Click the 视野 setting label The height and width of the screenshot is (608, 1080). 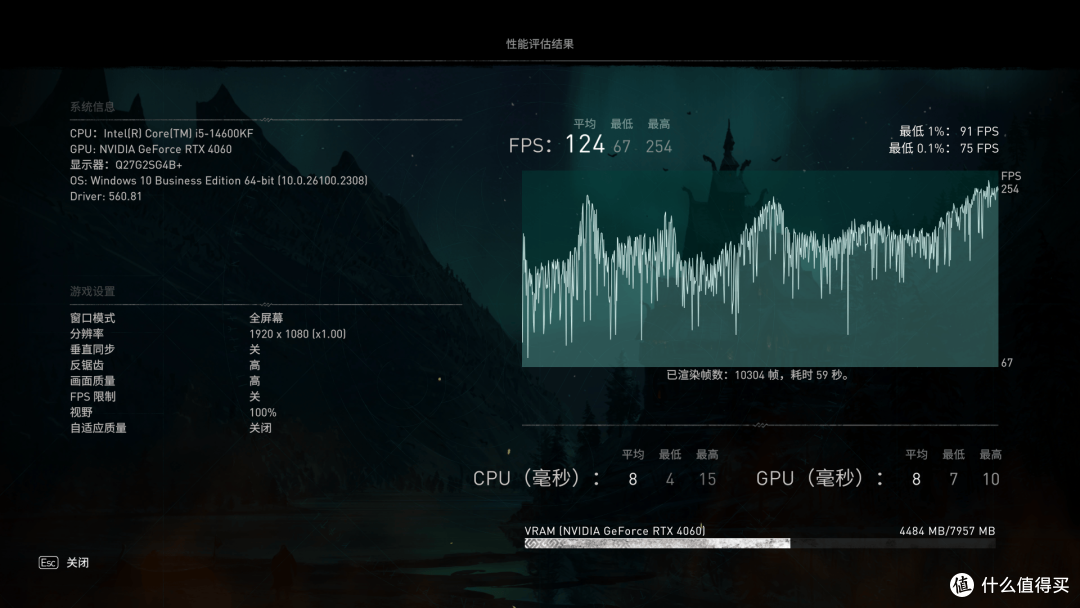[x=81, y=412]
